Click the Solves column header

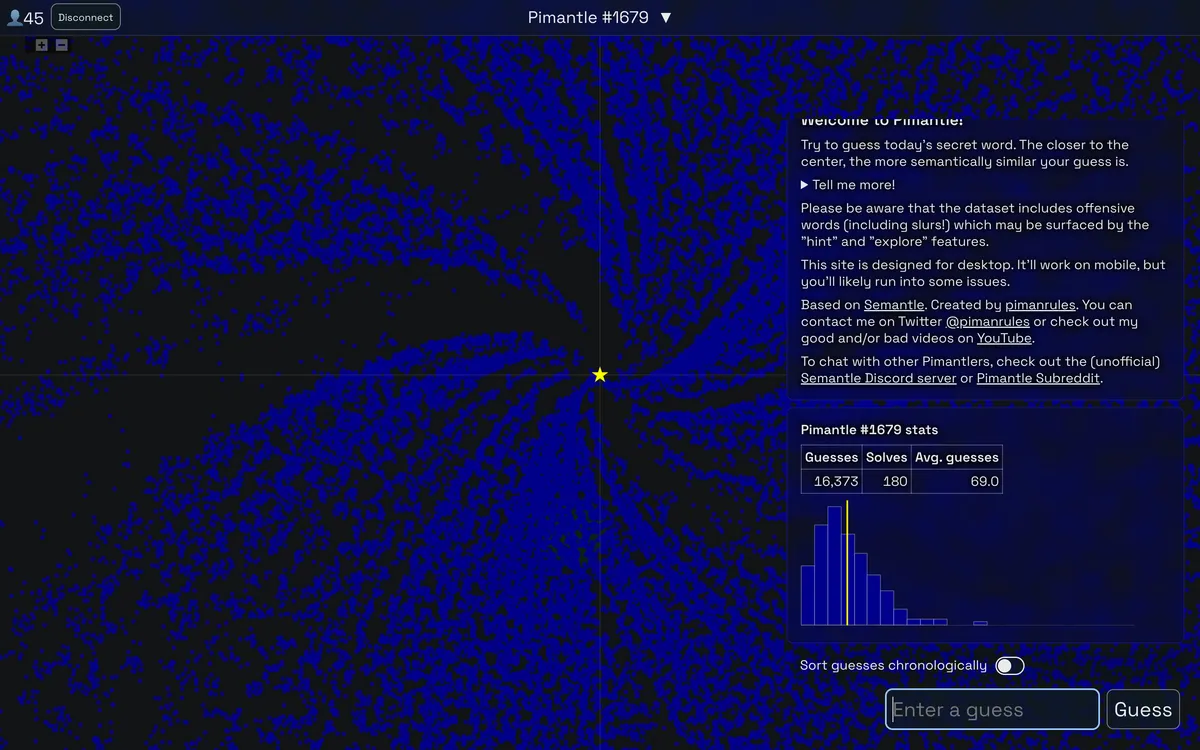[x=887, y=457]
